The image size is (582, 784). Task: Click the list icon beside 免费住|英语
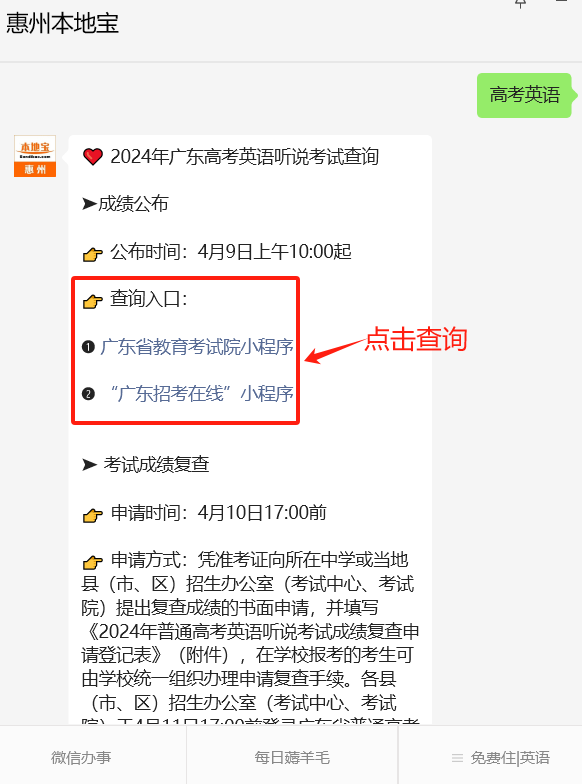coord(457,758)
